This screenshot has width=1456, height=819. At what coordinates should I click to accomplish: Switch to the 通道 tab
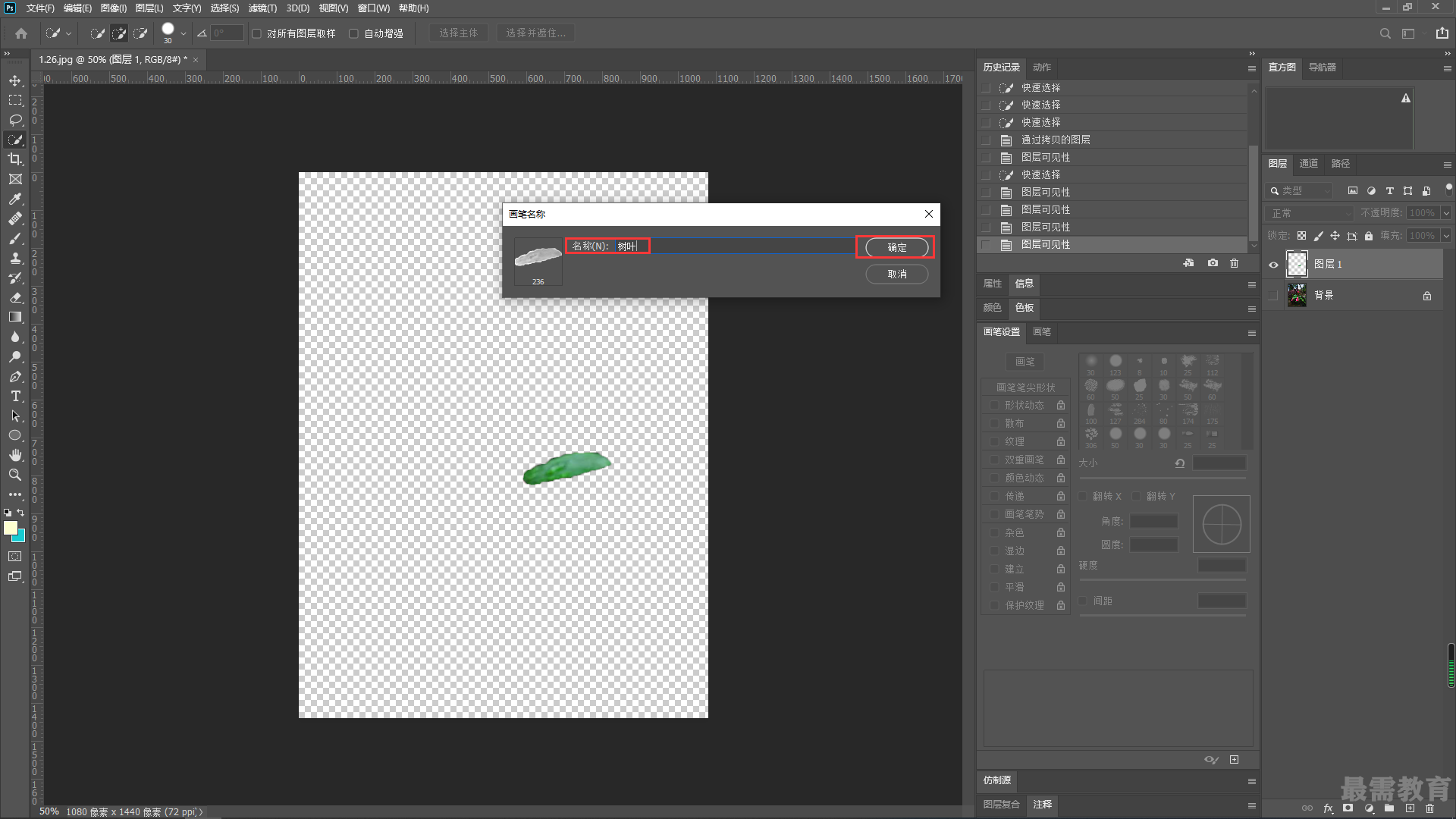click(1308, 163)
